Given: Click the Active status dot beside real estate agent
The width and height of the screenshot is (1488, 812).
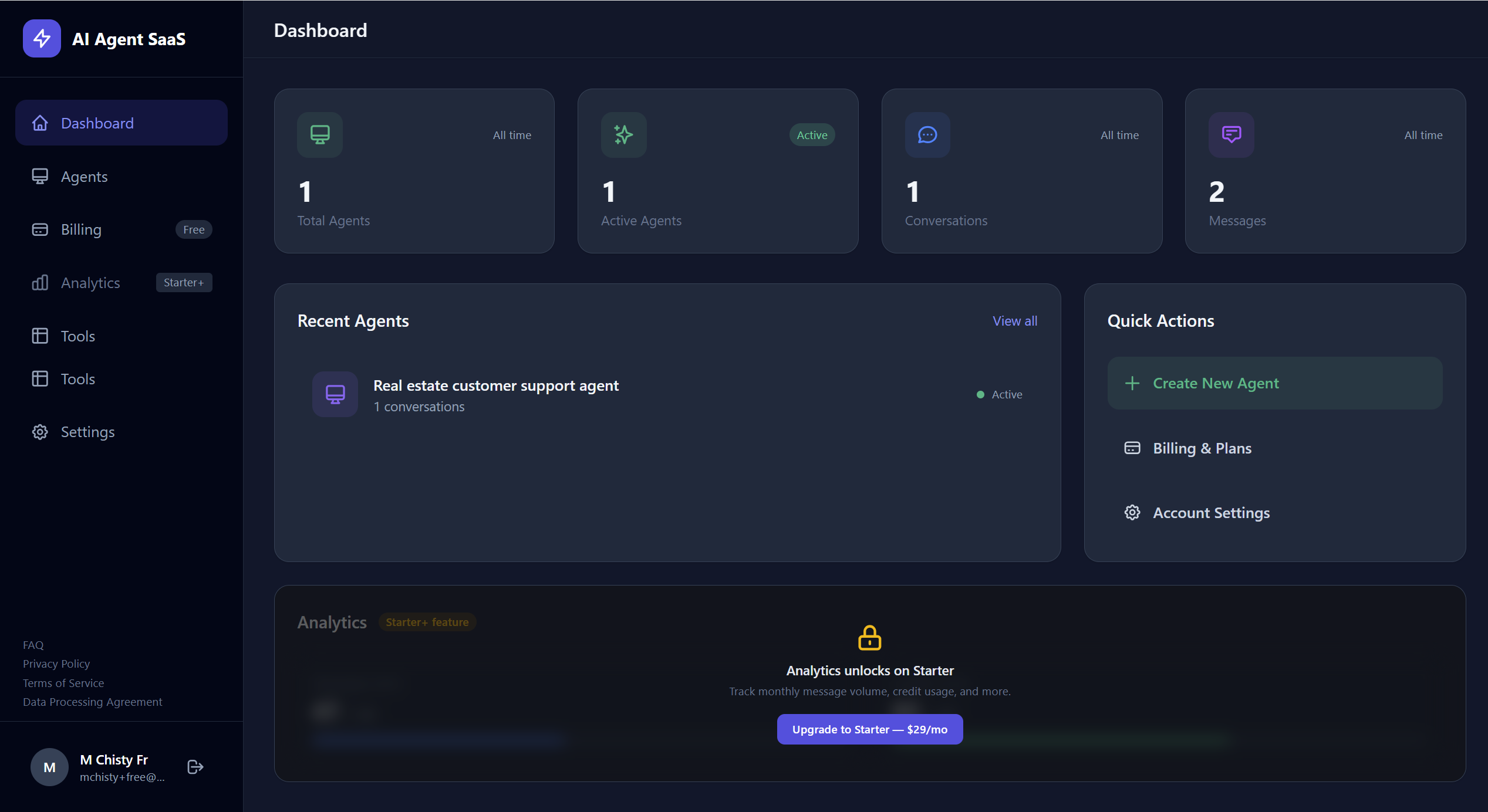Looking at the screenshot, I should click(979, 395).
